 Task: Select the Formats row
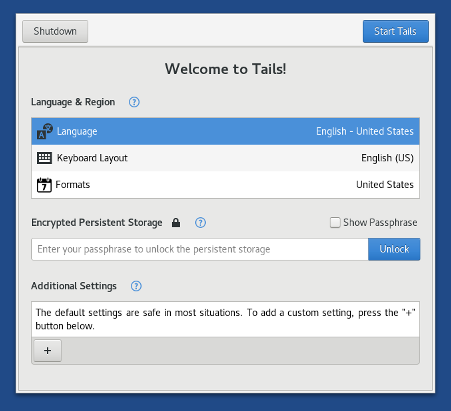click(225, 185)
